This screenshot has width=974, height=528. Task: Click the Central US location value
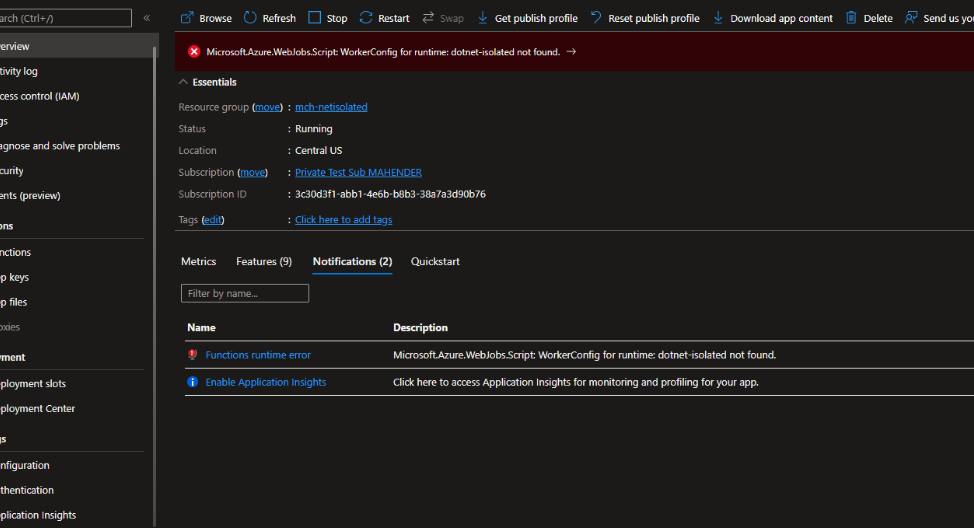pos(319,150)
